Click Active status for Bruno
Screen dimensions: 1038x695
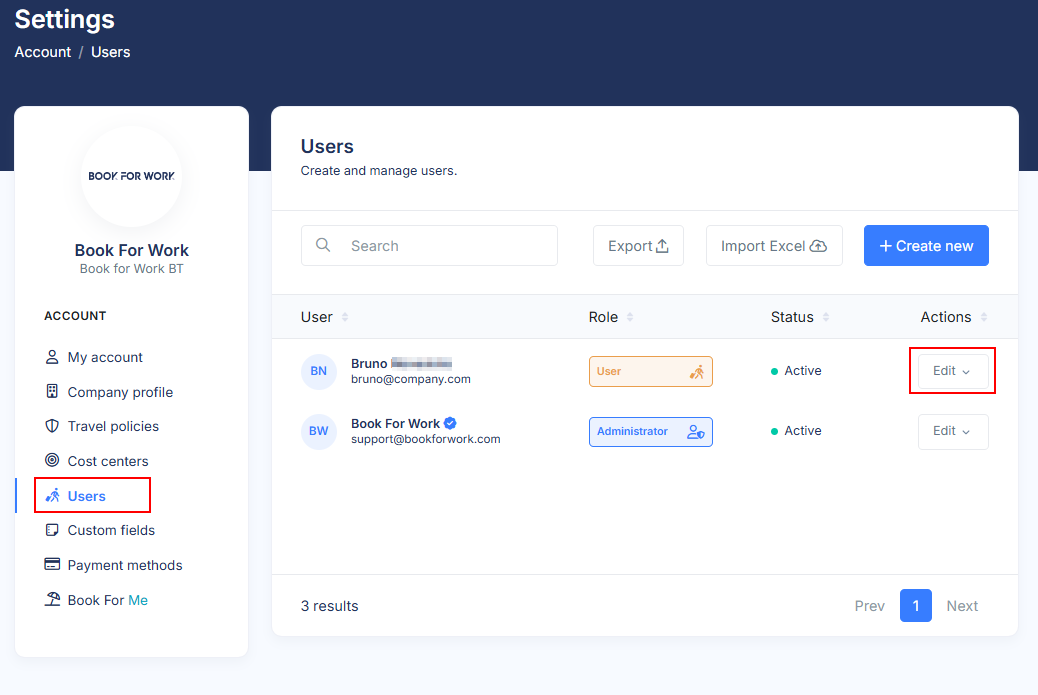pyautogui.click(x=796, y=371)
